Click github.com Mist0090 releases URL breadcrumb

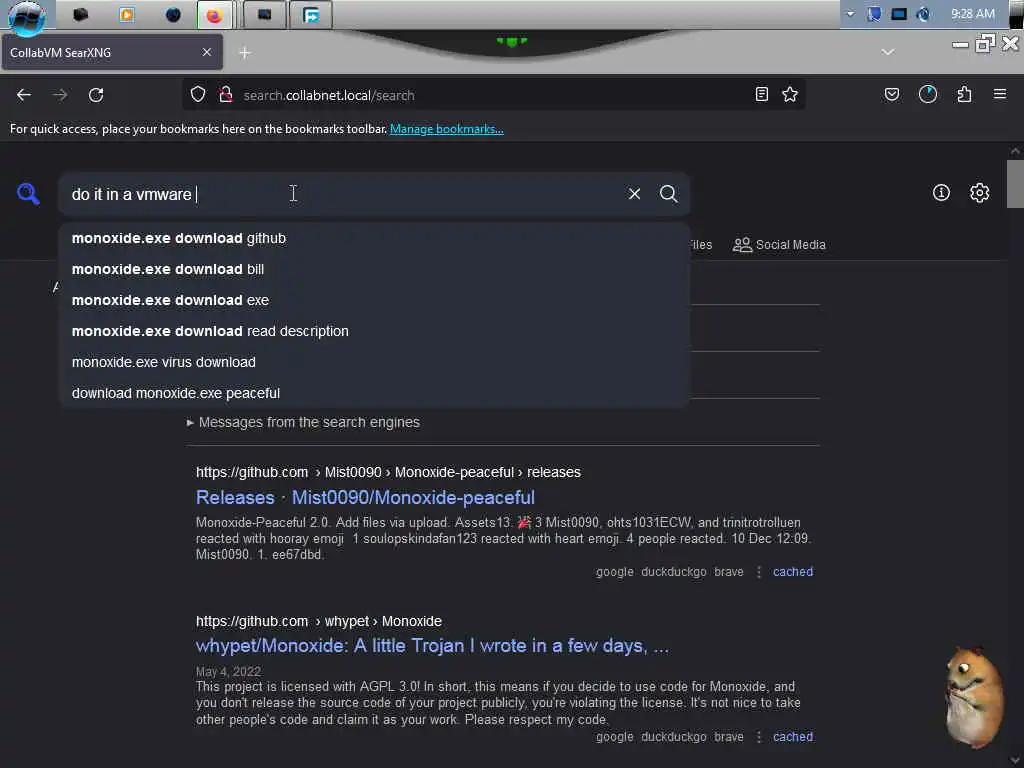tap(388, 472)
